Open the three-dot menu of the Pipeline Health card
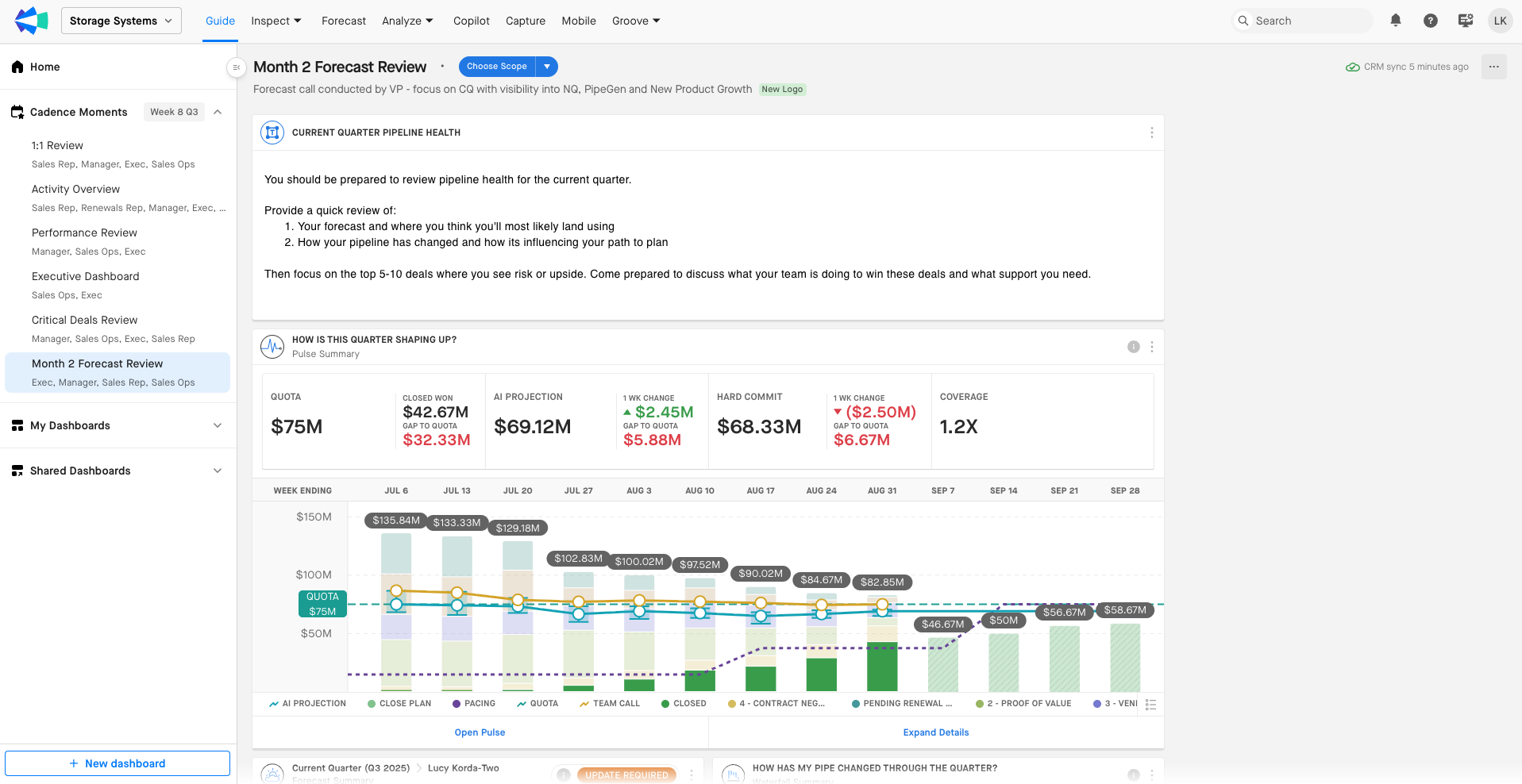 point(1151,133)
